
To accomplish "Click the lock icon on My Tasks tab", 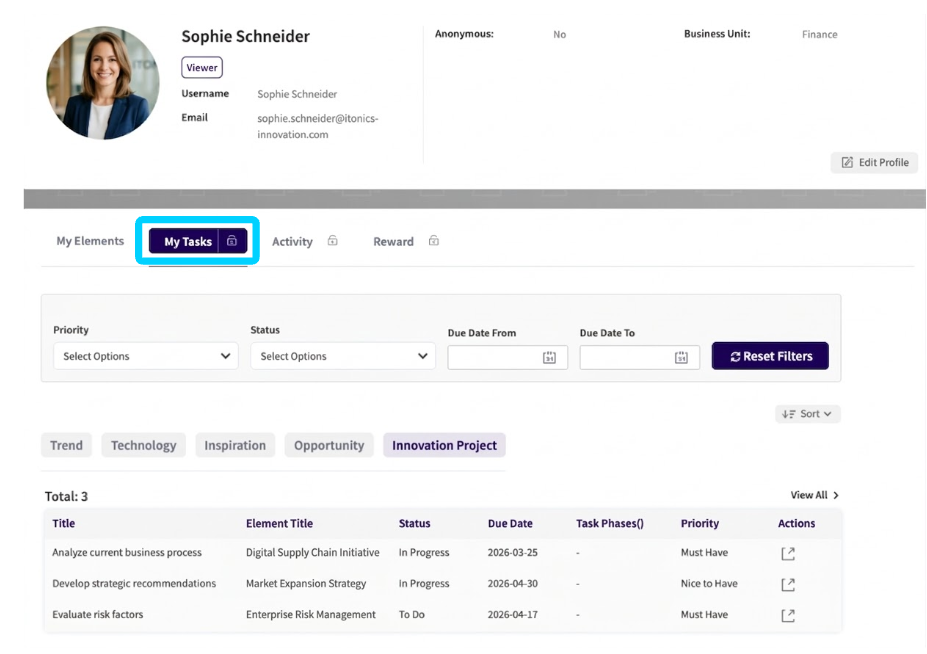I will point(232,241).
